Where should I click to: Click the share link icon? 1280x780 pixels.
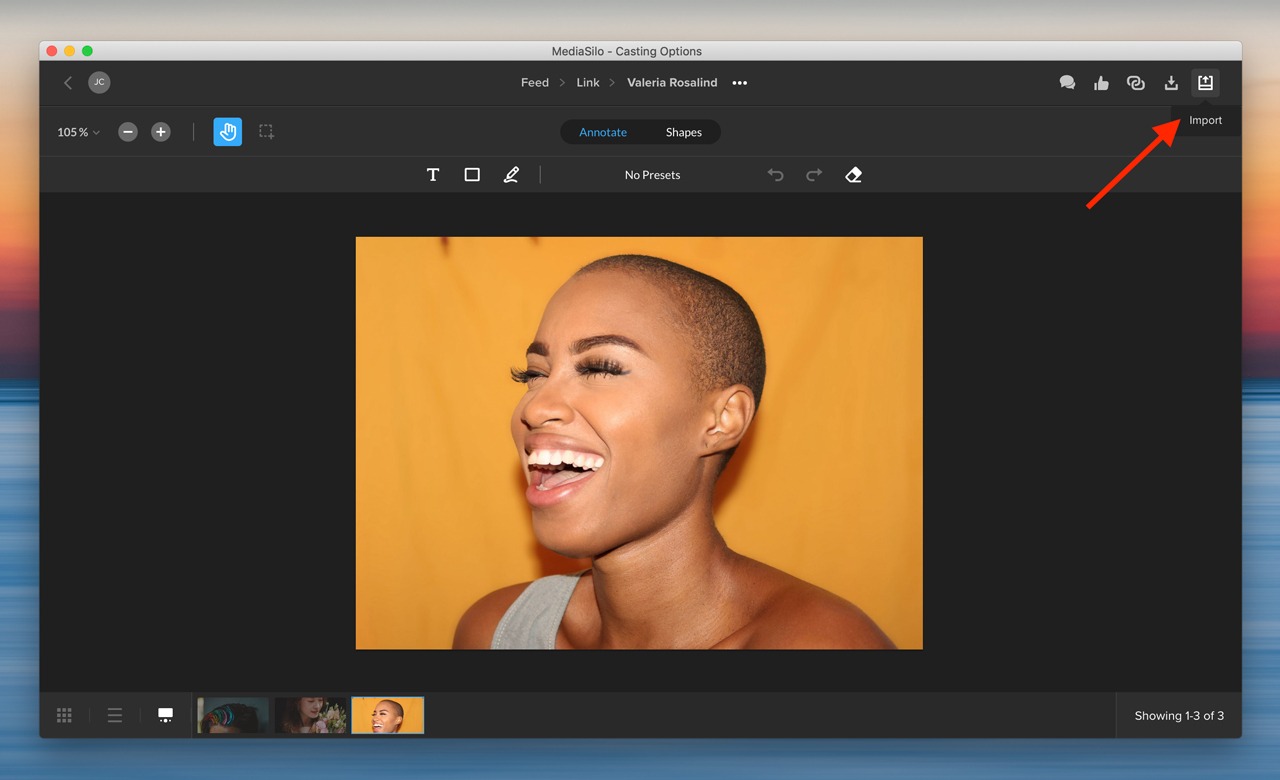[1135, 83]
